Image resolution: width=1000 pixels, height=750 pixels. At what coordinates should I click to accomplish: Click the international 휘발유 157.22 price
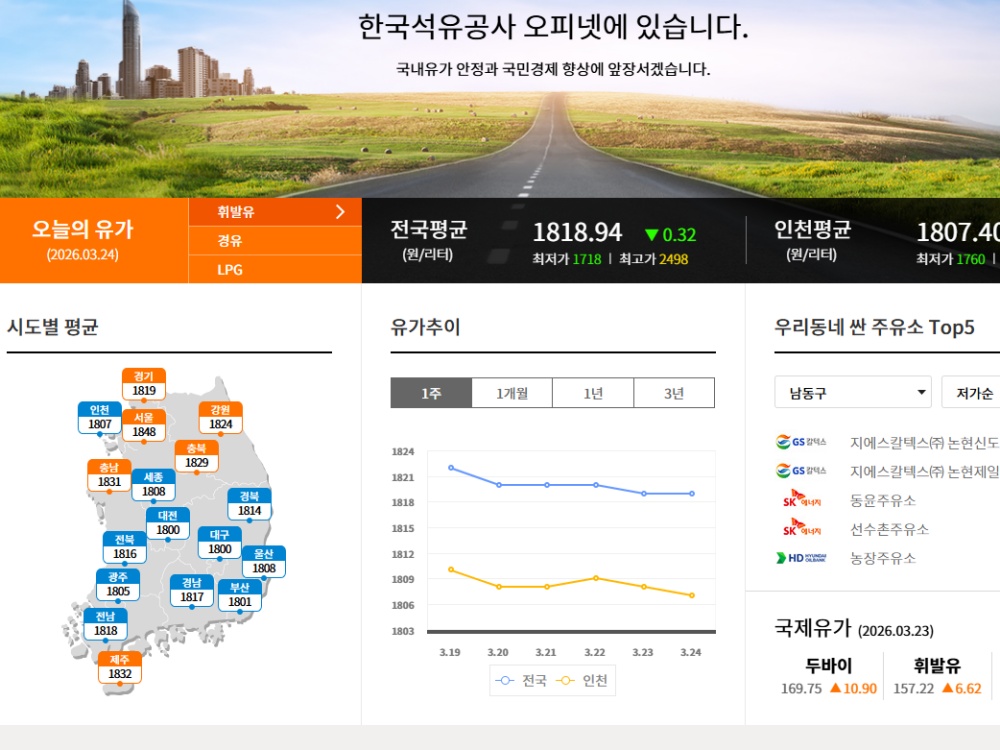pos(913,689)
